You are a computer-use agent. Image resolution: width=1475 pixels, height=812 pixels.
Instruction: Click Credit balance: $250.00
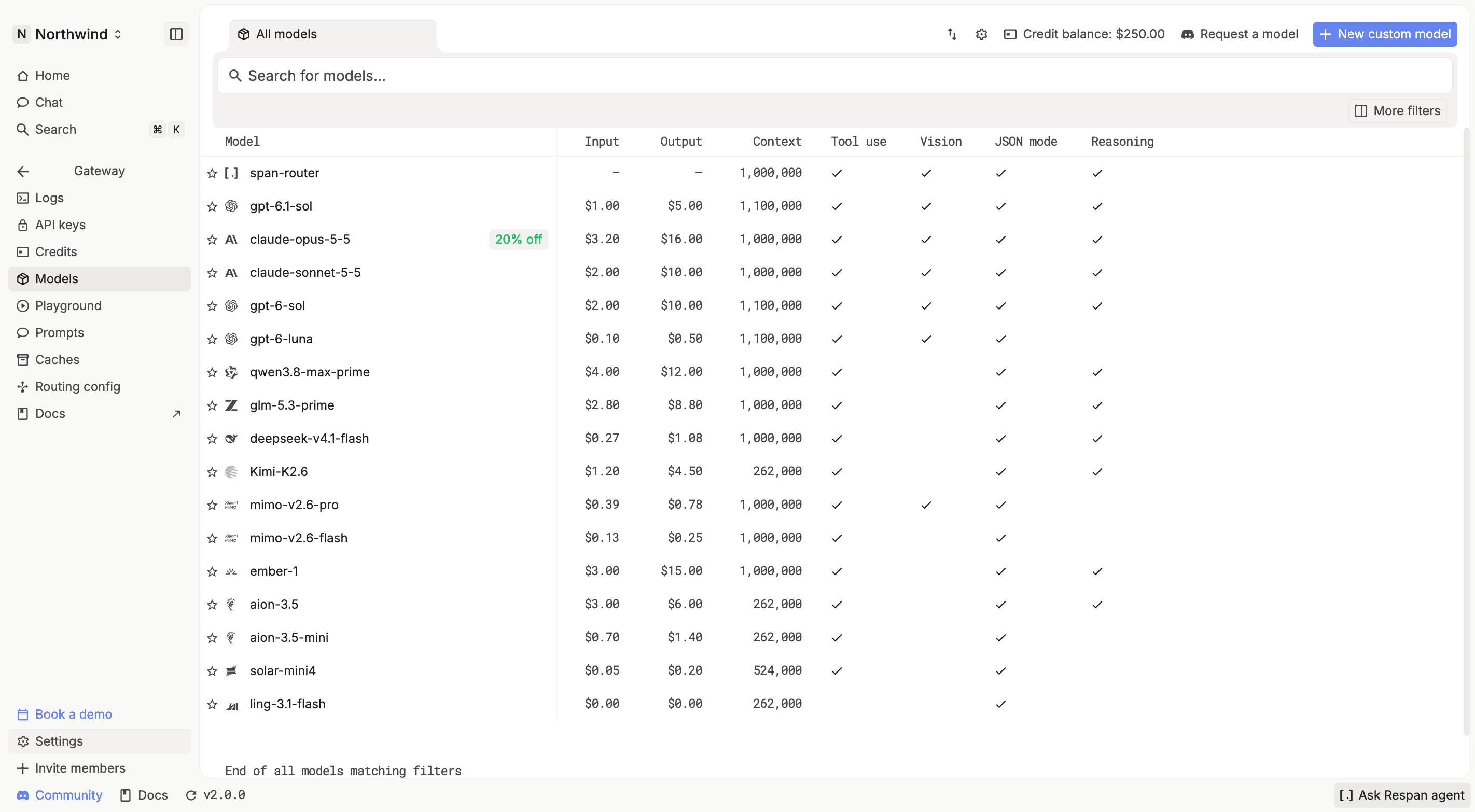point(1084,34)
